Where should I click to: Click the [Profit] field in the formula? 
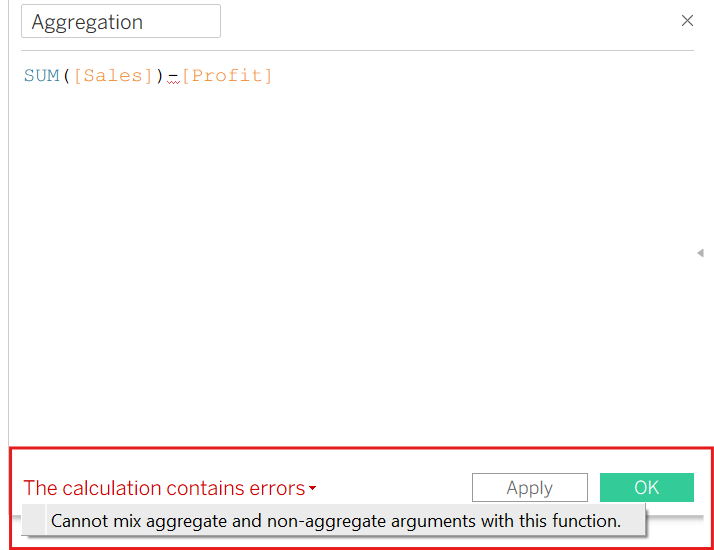(x=227, y=76)
